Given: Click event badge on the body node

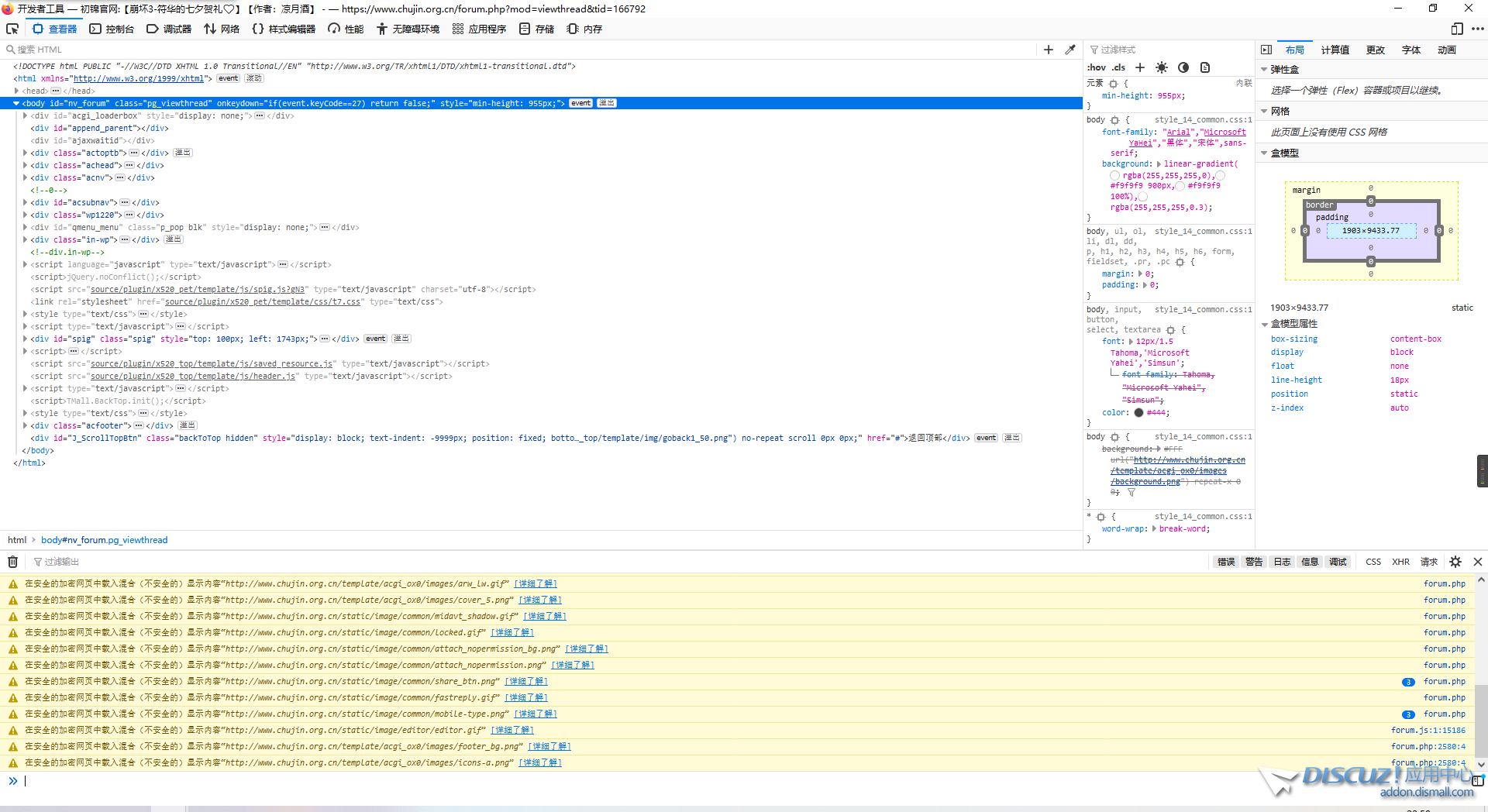Looking at the screenshot, I should click(x=581, y=103).
